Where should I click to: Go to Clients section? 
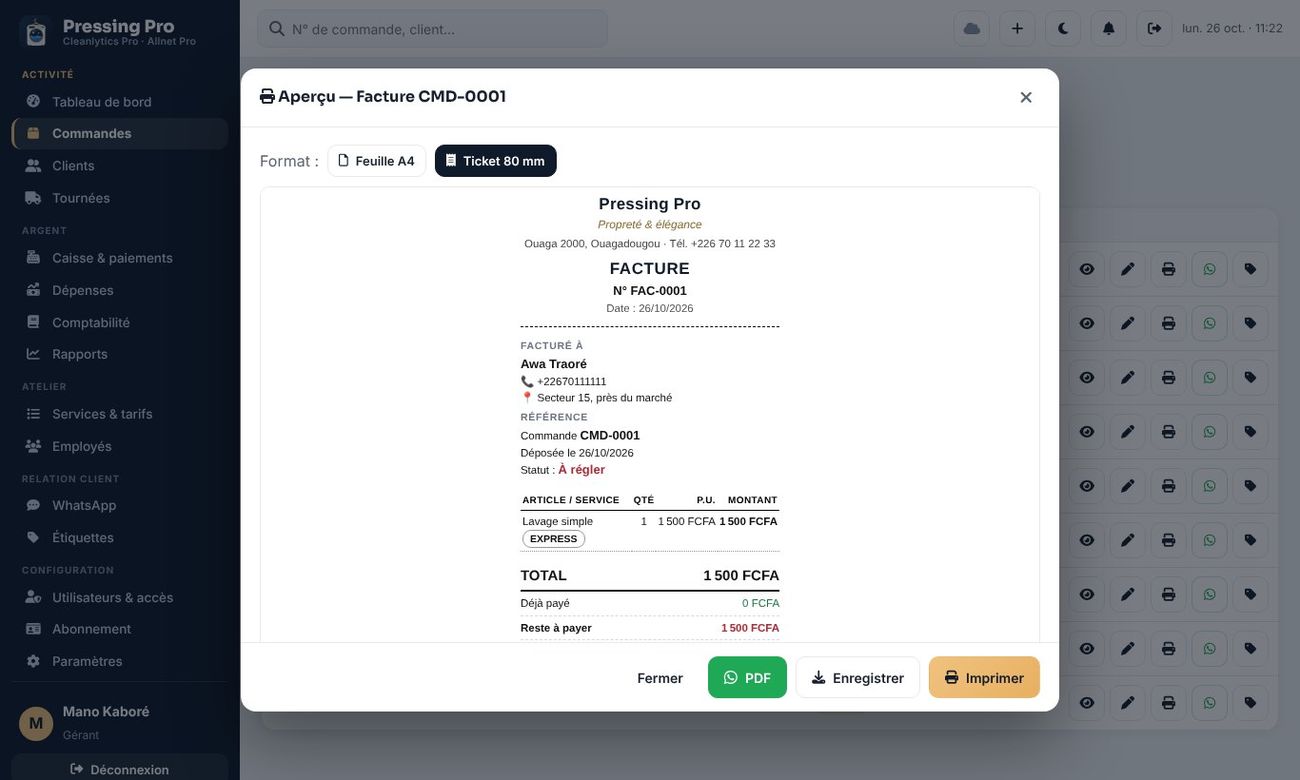click(120, 165)
